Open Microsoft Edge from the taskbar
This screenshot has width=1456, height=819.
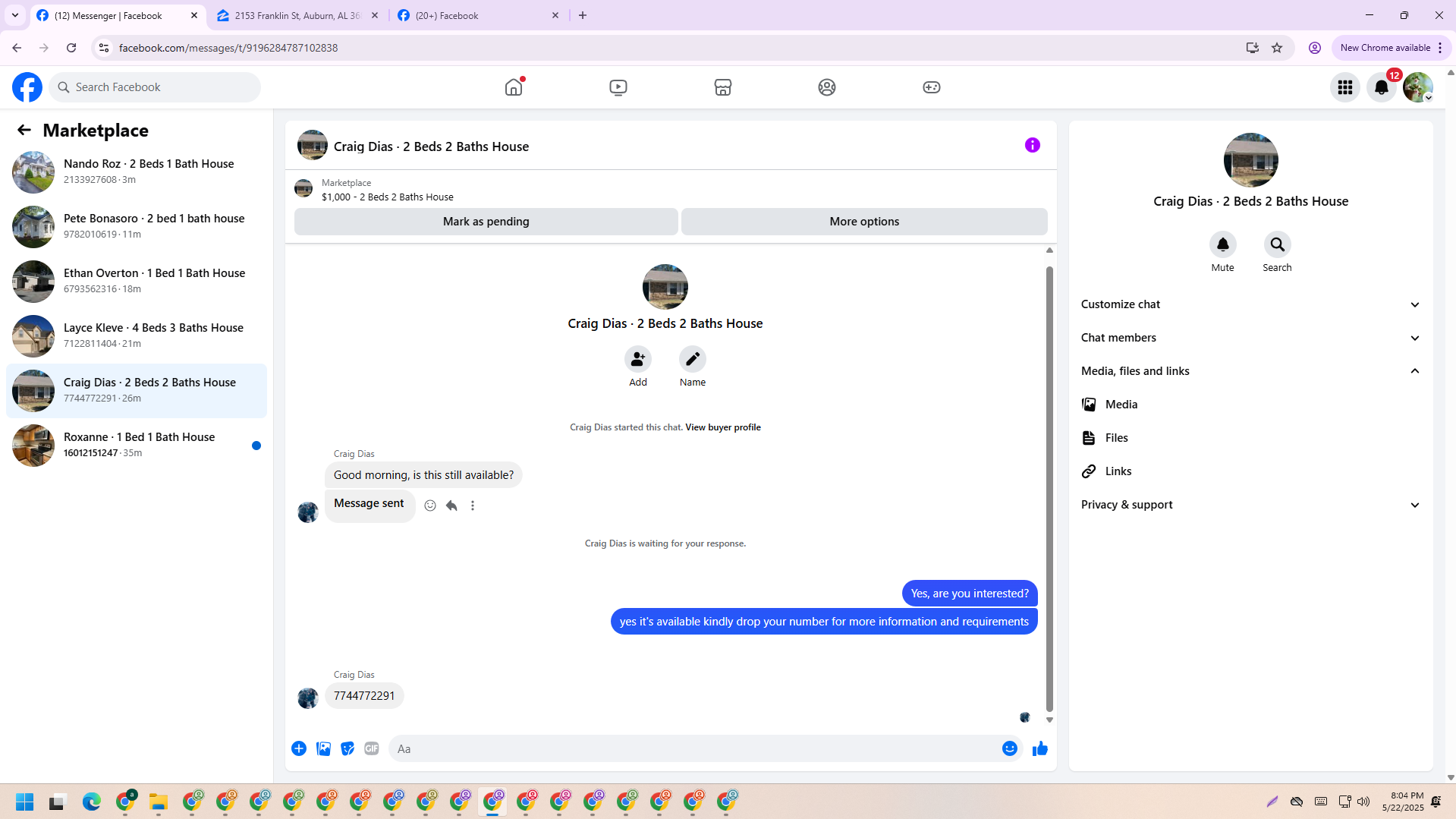(x=92, y=802)
